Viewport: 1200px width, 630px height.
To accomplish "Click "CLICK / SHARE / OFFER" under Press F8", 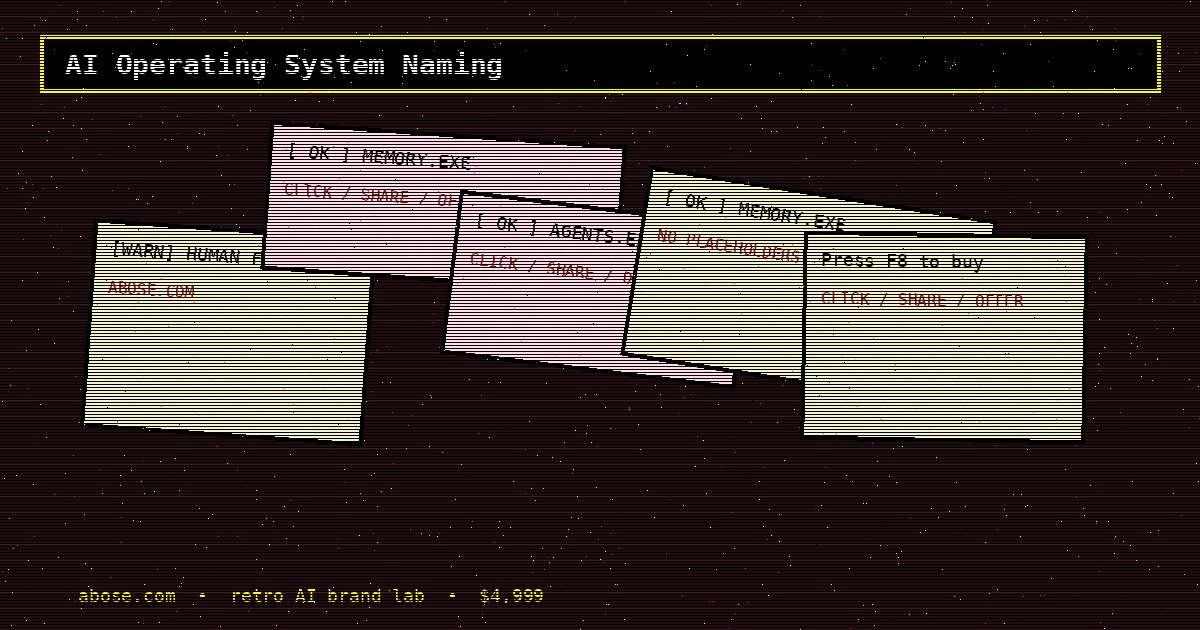I will click(922, 299).
